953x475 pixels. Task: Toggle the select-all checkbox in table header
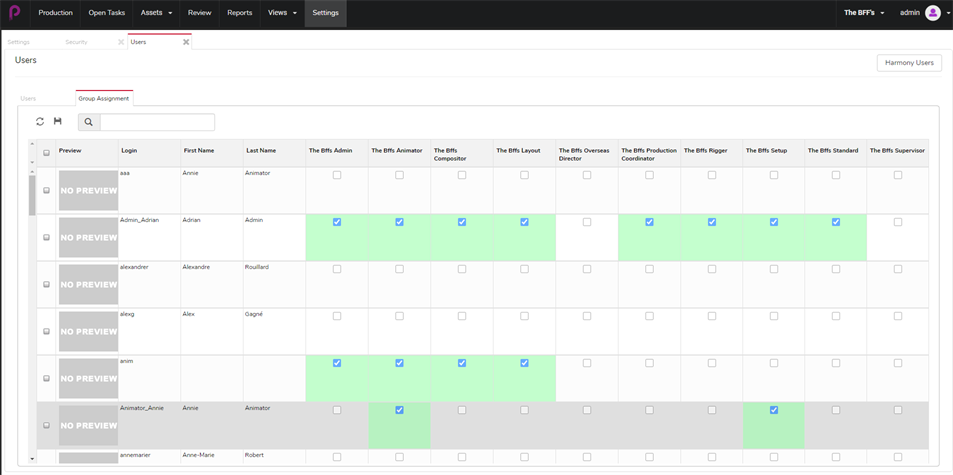(46, 153)
